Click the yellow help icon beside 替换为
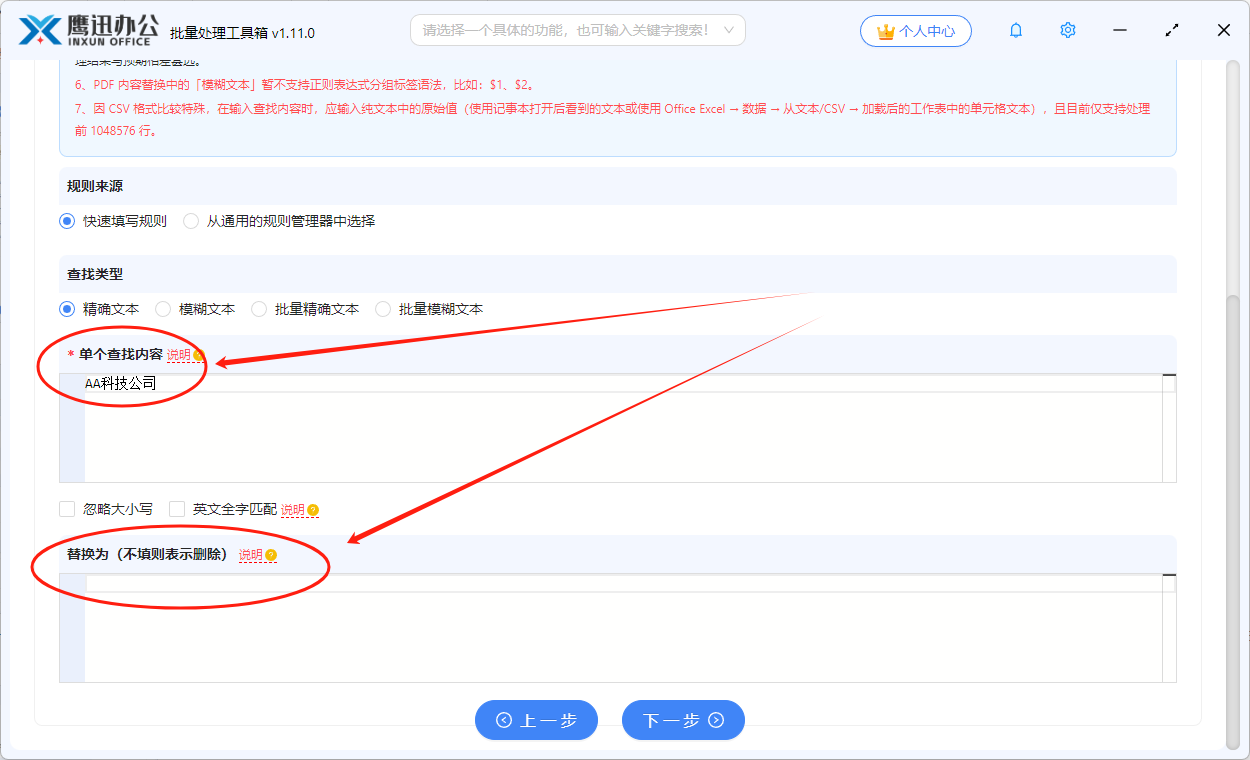 click(271, 555)
